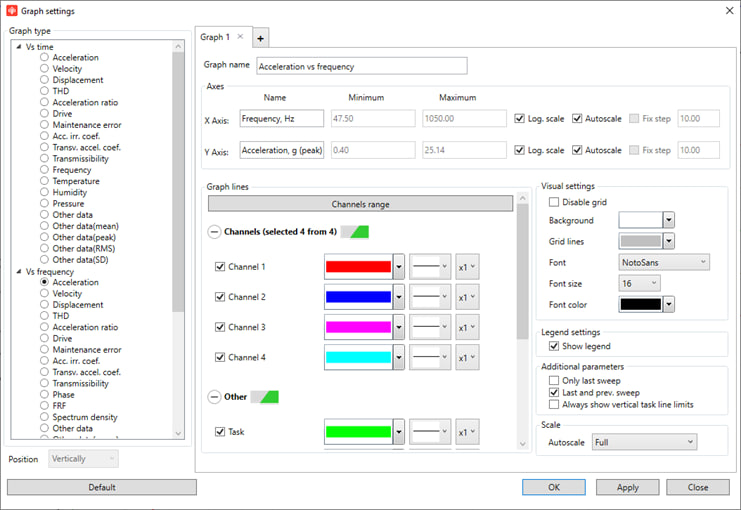Click the Close button
This screenshot has height=510, width=741.
(698, 487)
